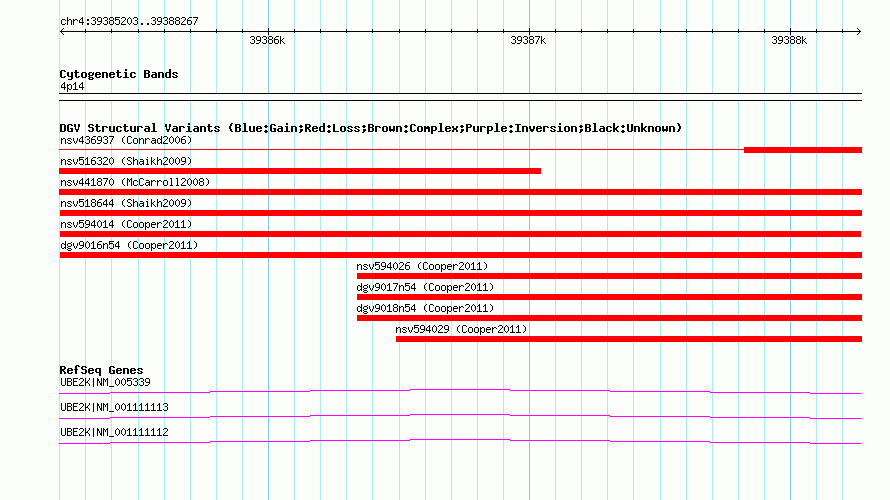The image size is (890, 500).
Task: Click the red bar of nsv518644
Action: (x=461, y=213)
